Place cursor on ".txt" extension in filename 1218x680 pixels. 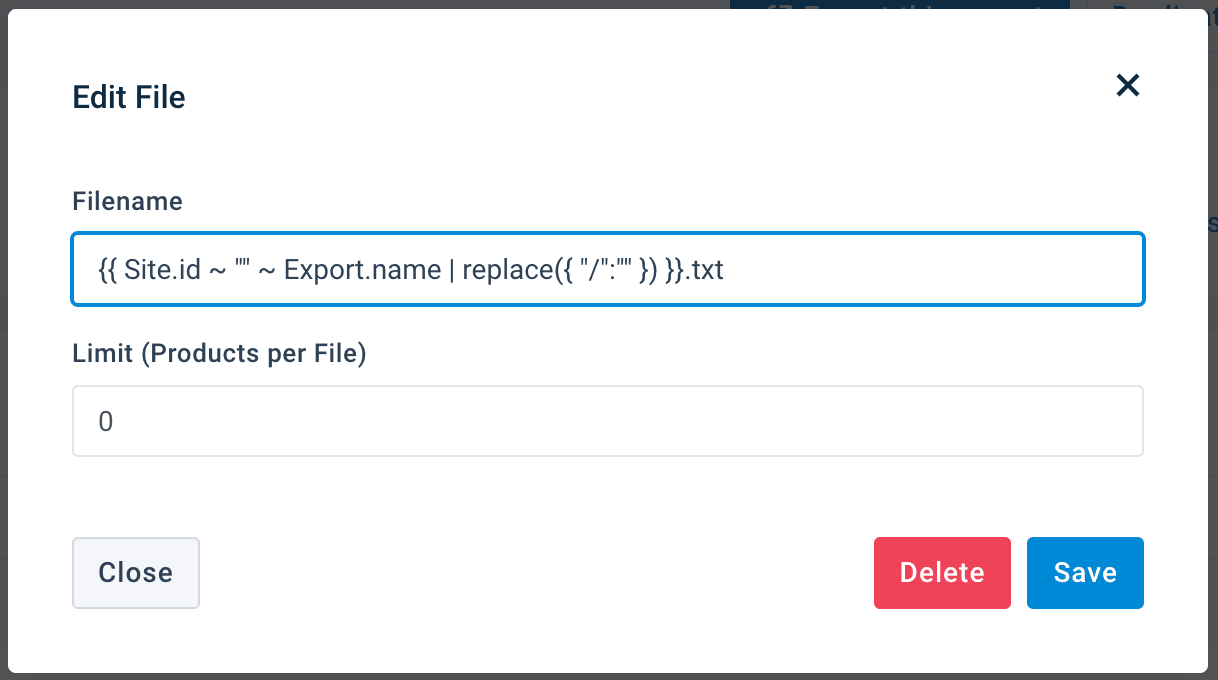(707, 270)
